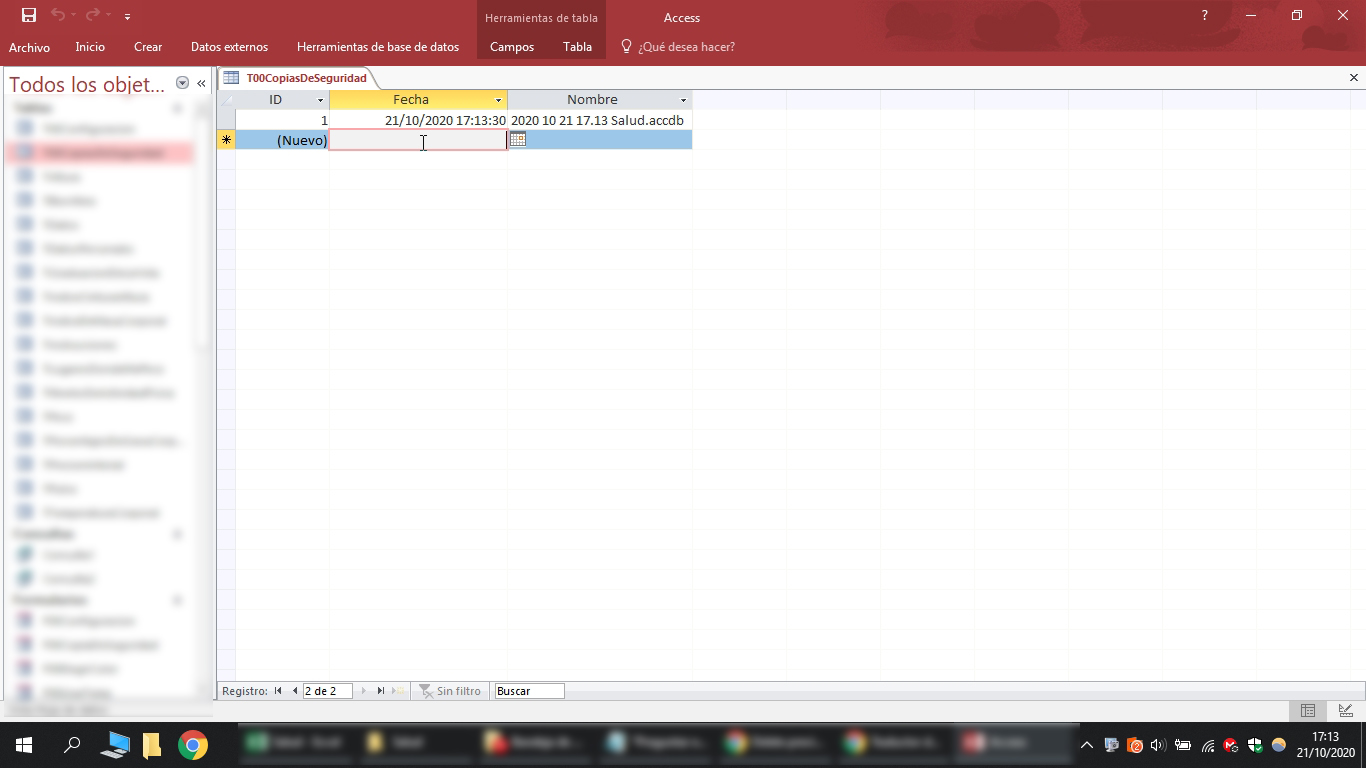
Task: Switch to the Inicio ribbon tab
Action: point(90,47)
